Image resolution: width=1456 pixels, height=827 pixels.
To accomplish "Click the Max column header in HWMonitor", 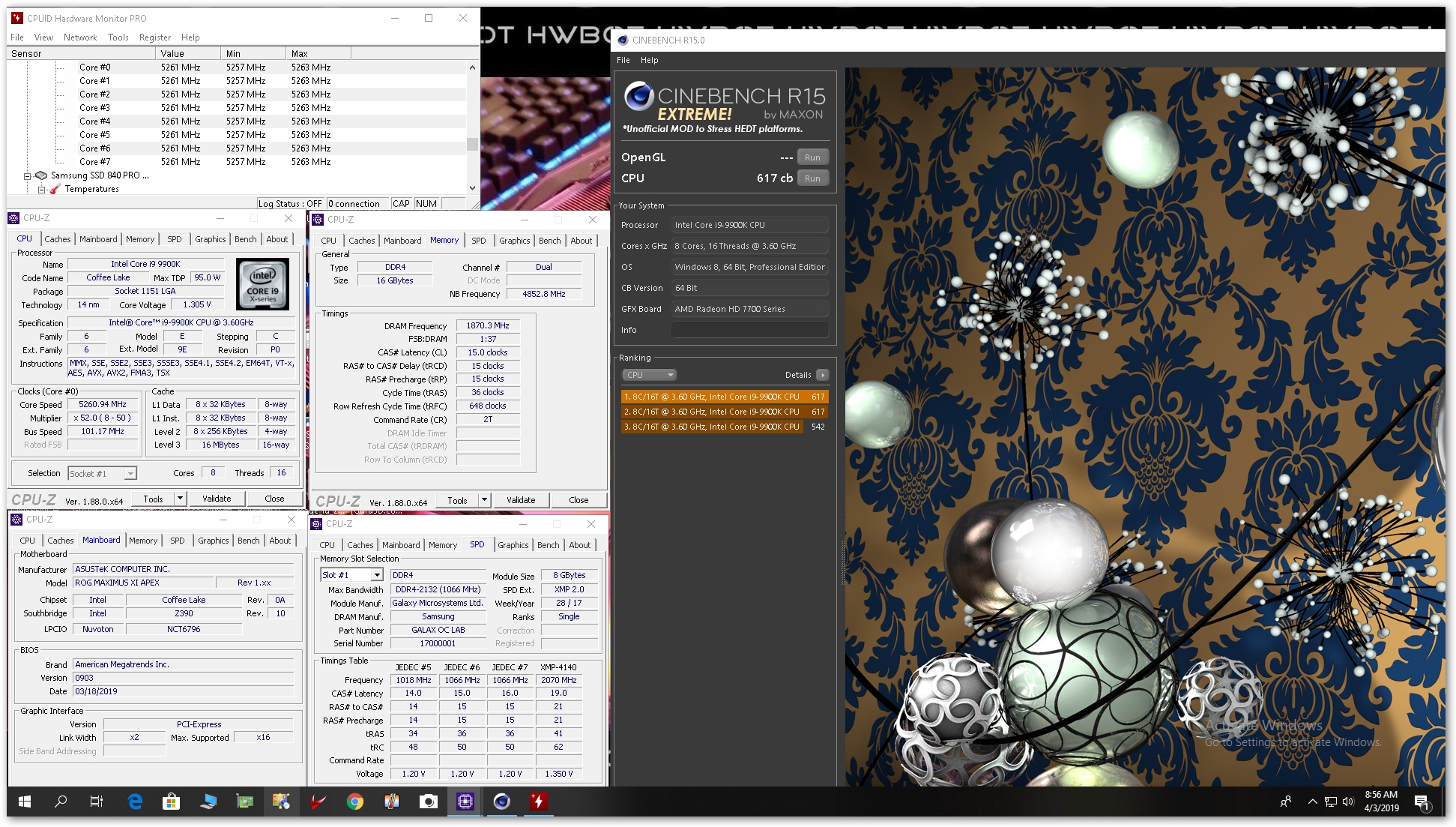I will 318,54.
